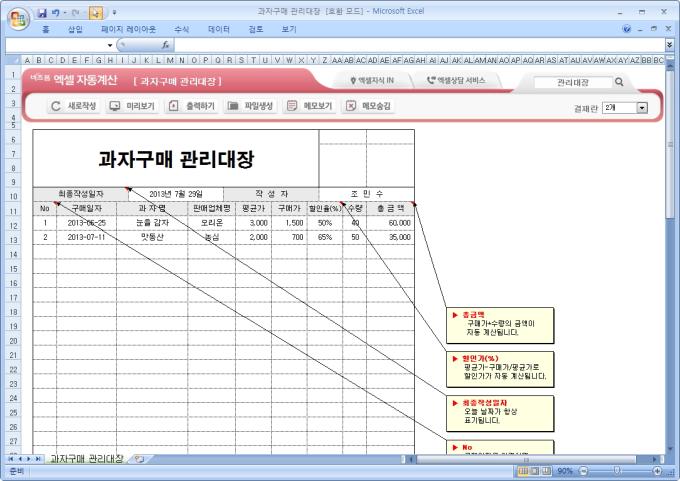Click the 파일생성 folder button
Viewport: 680px width, 481px height.
(x=250, y=106)
